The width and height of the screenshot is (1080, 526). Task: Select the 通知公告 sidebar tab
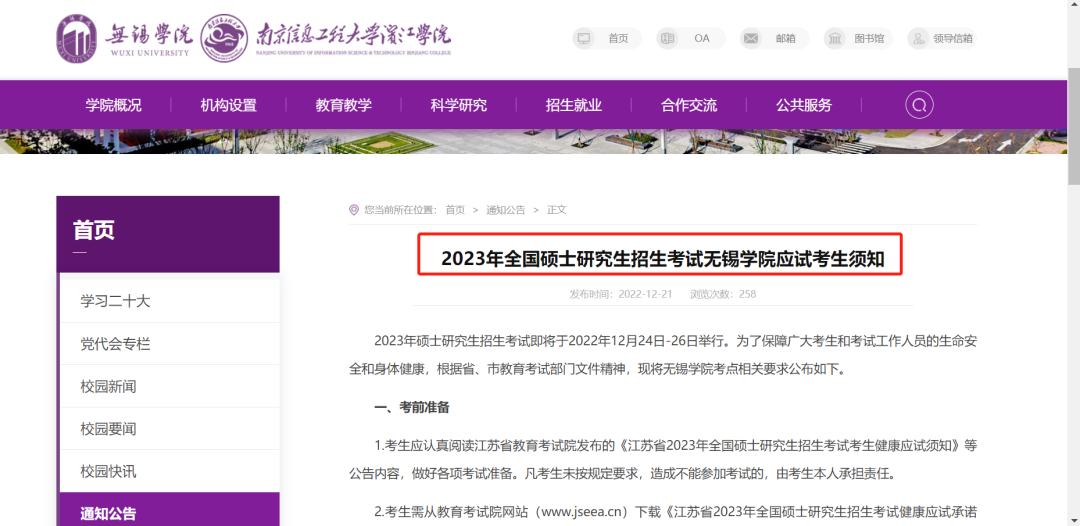108,514
